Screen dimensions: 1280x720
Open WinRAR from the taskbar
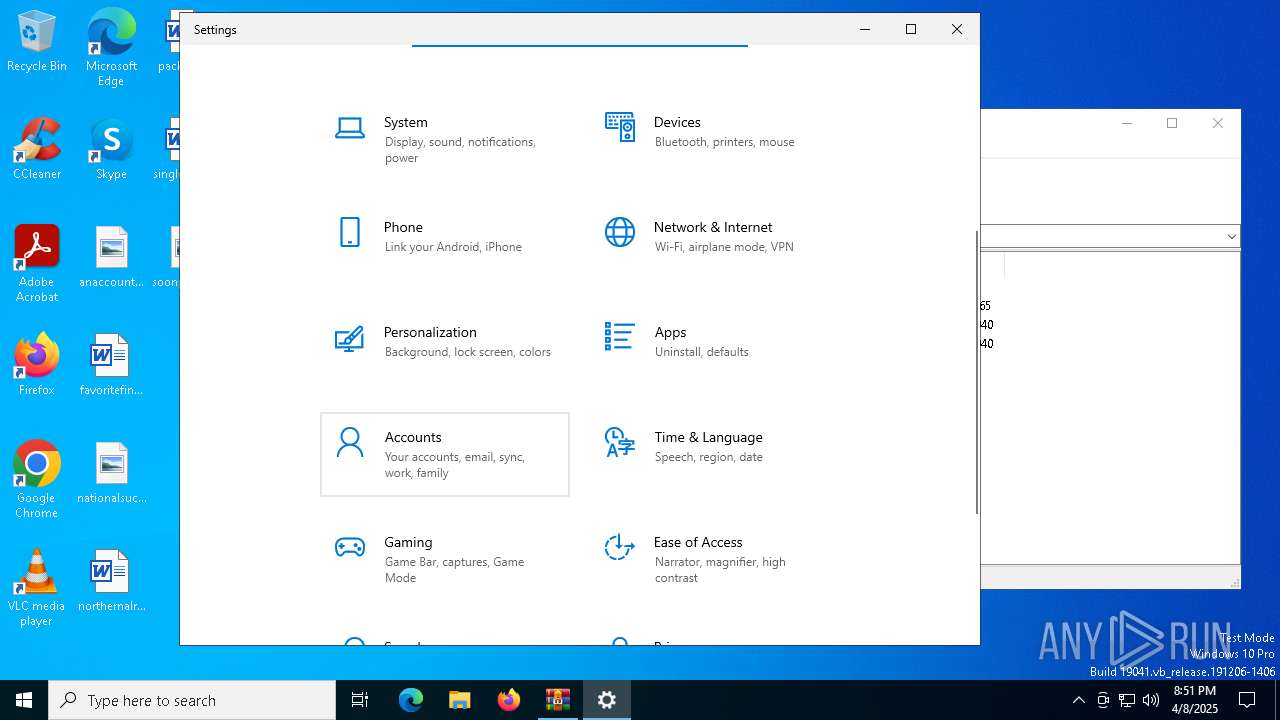click(x=558, y=700)
